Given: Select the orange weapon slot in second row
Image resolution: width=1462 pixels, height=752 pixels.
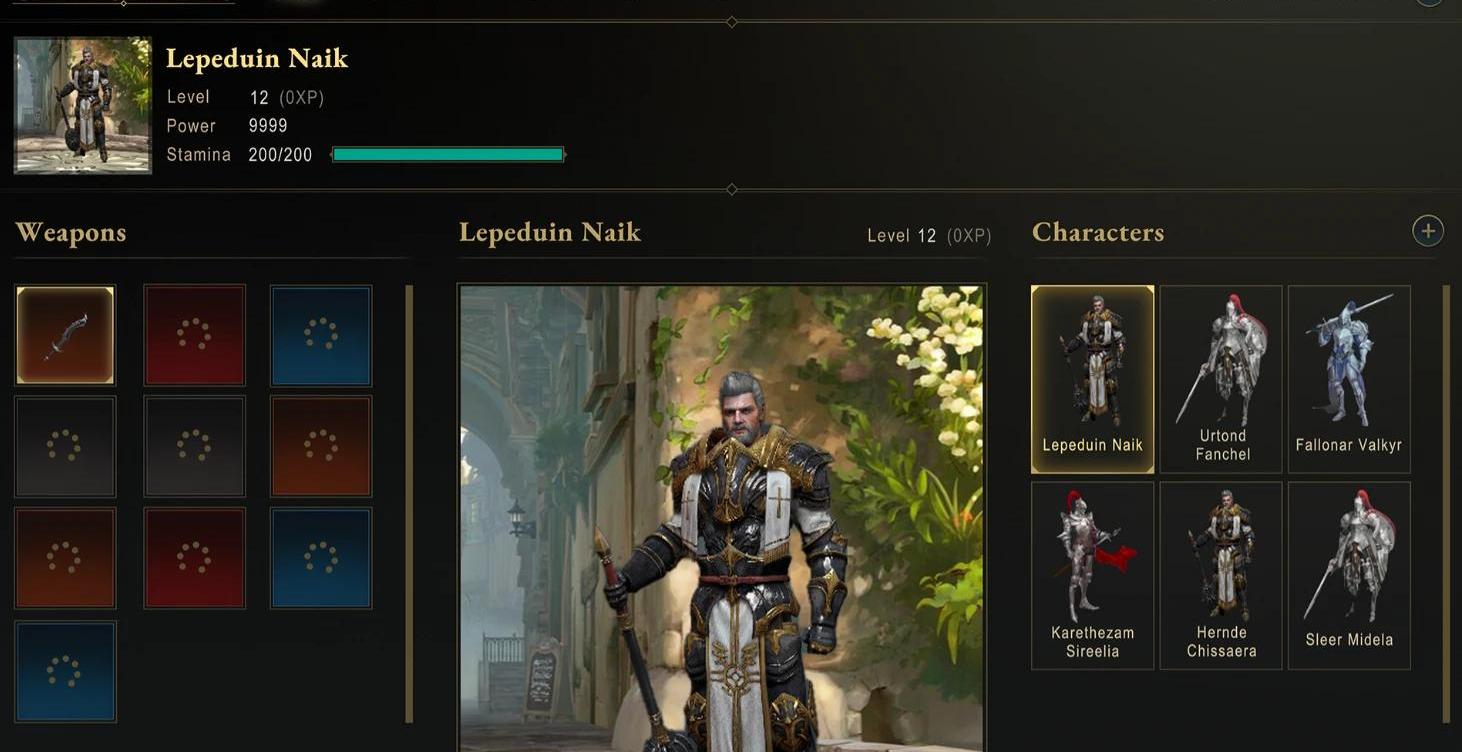Looking at the screenshot, I should [321, 446].
